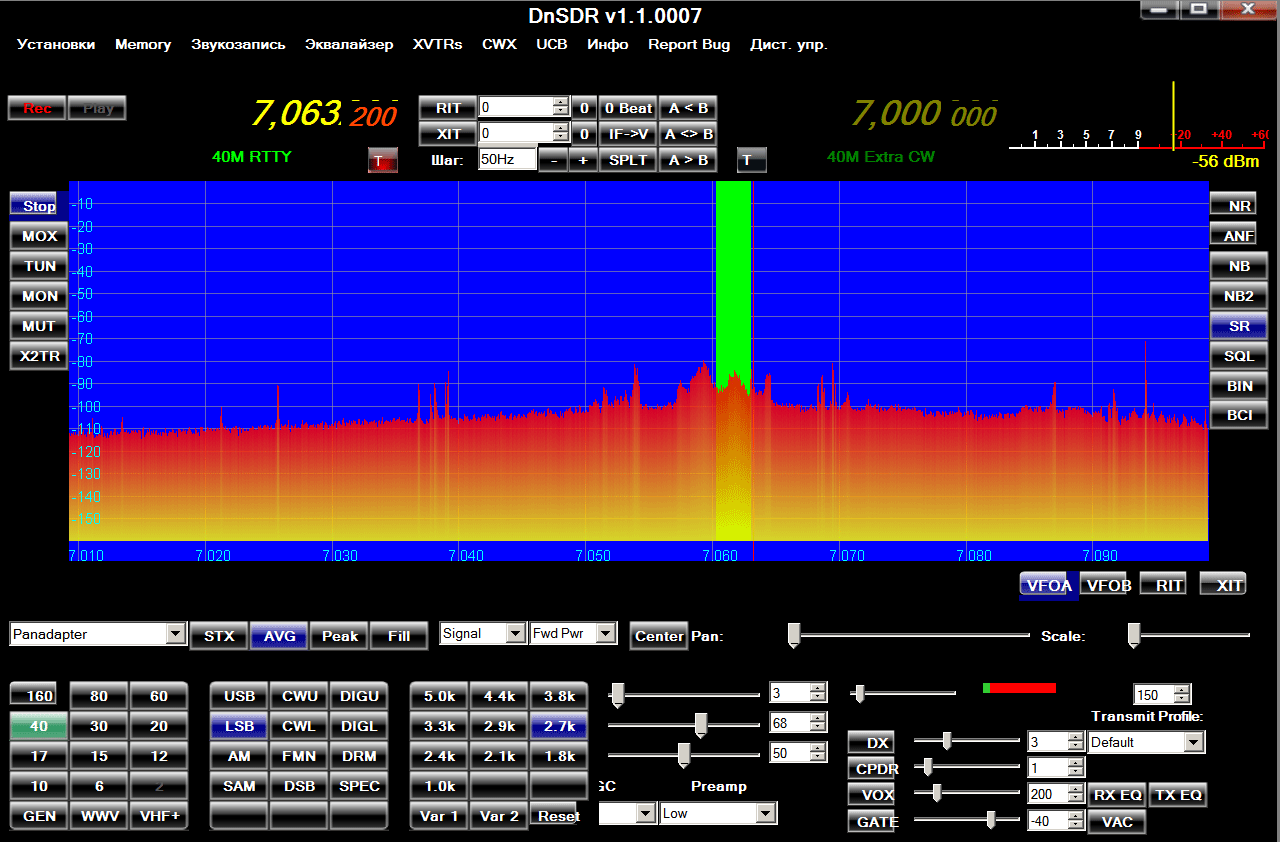Click the Center pan button
This screenshot has height=842, width=1280.
(659, 636)
